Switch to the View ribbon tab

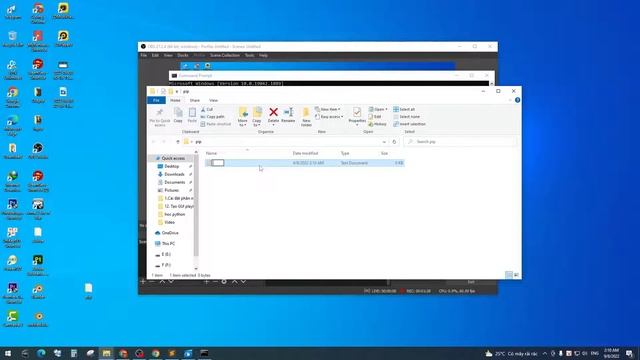coord(213,100)
